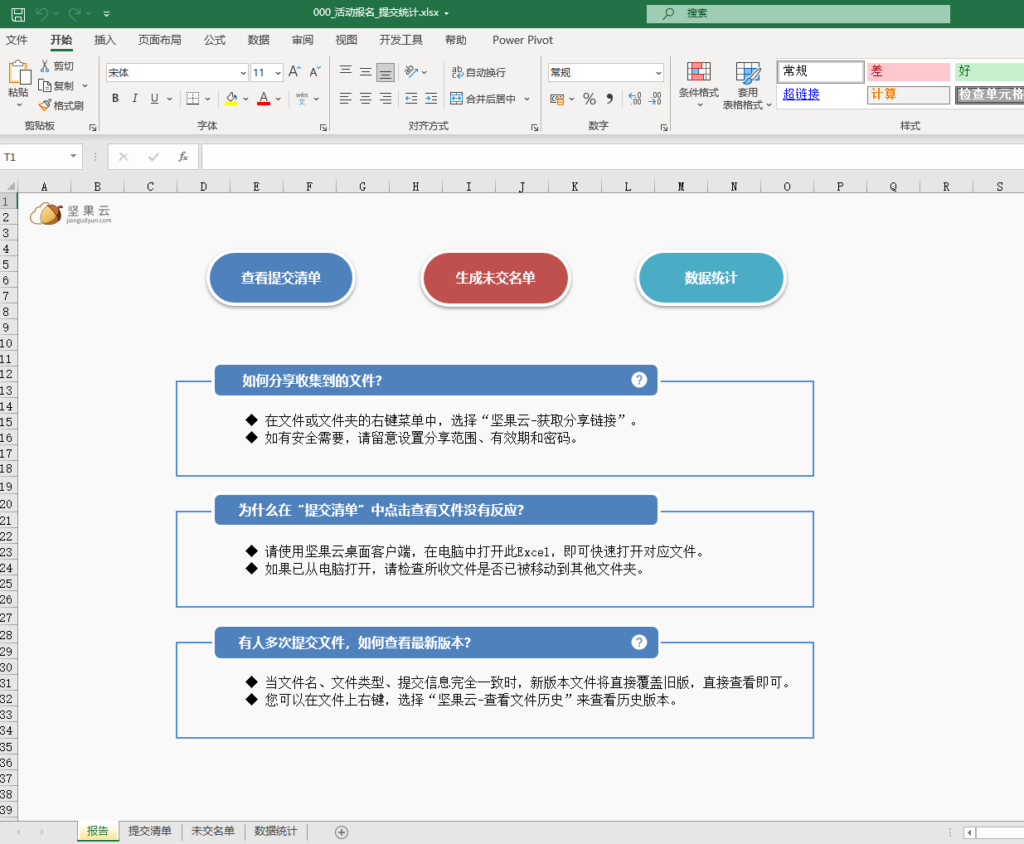Switch to 公式 ribbon tab
This screenshot has height=844, width=1024.
(214, 40)
